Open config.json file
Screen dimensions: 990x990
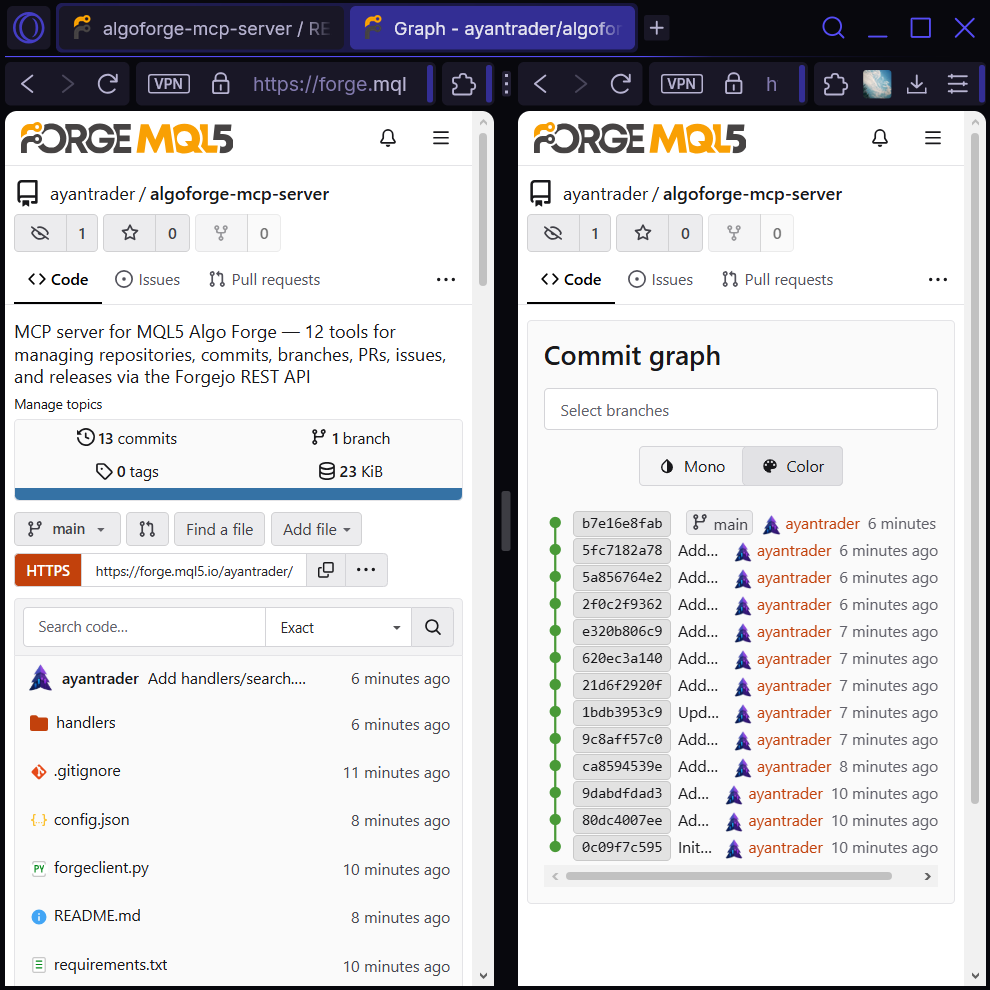(x=92, y=820)
